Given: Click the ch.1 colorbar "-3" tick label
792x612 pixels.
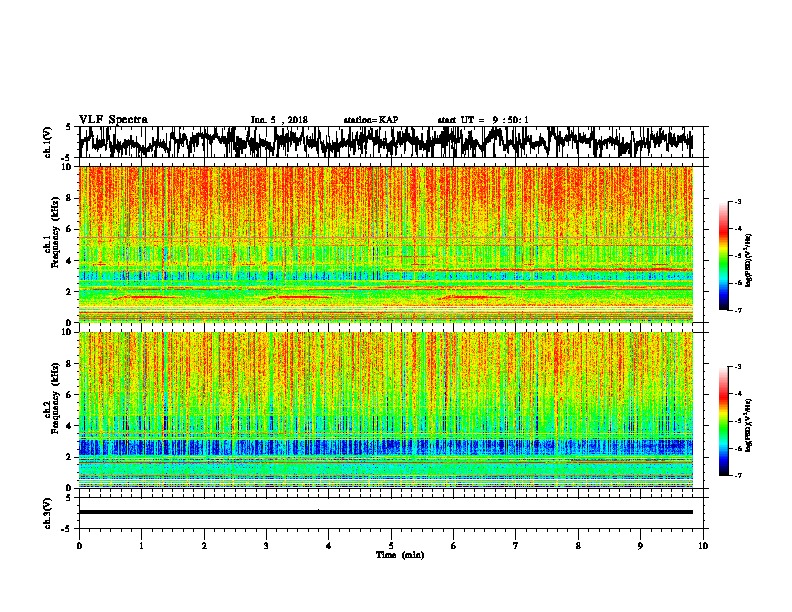Looking at the screenshot, I should pos(738,201).
